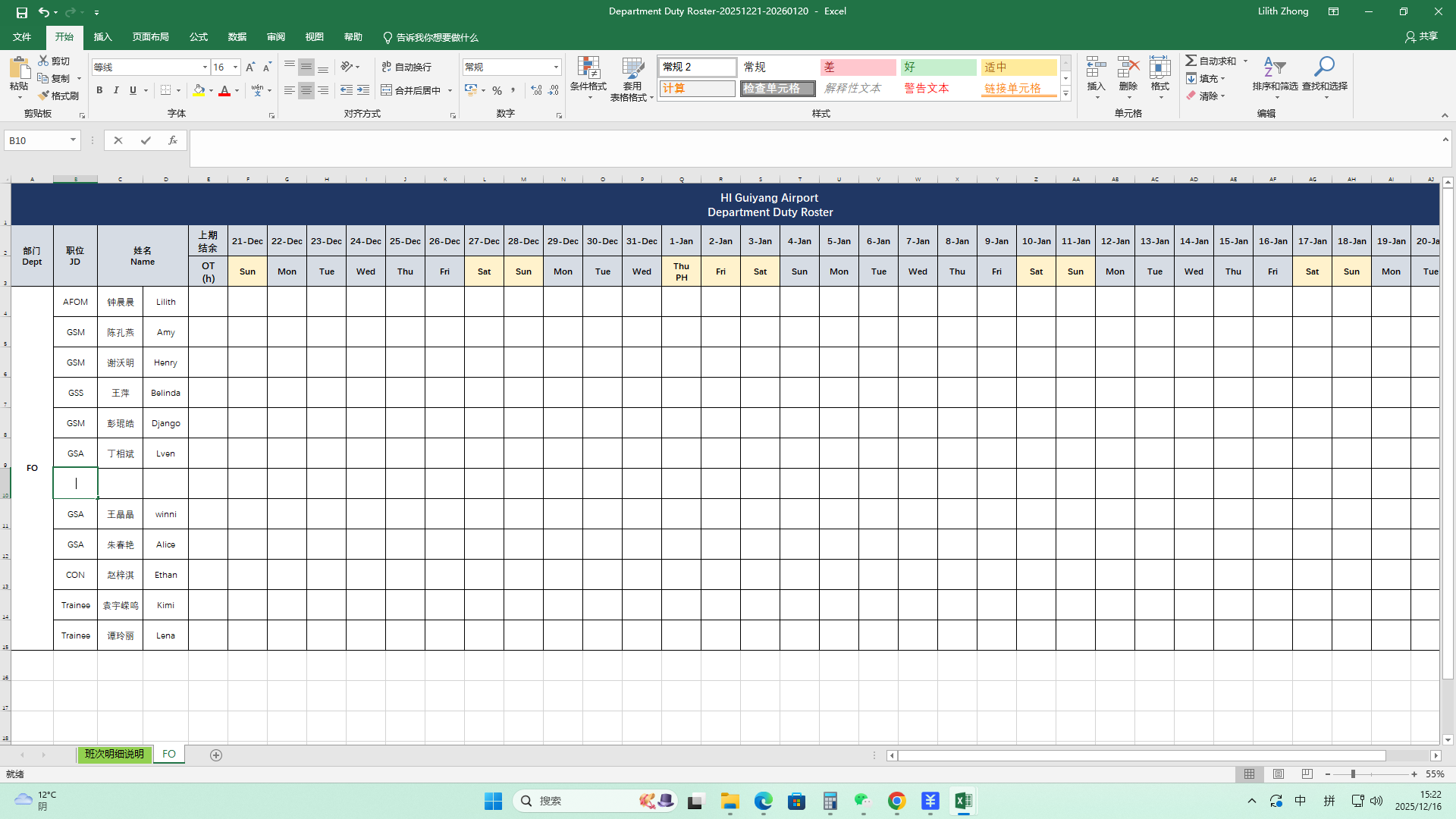Click the Format Painter brush icon
Viewport: 1456px width, 819px height.
click(44, 96)
